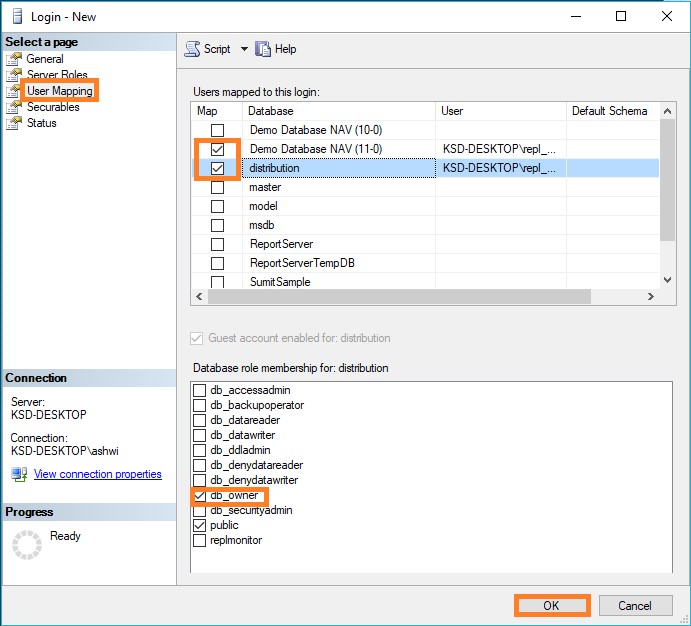The image size is (691, 626).
Task: Check the master database Map checkbox
Action: click(x=217, y=187)
